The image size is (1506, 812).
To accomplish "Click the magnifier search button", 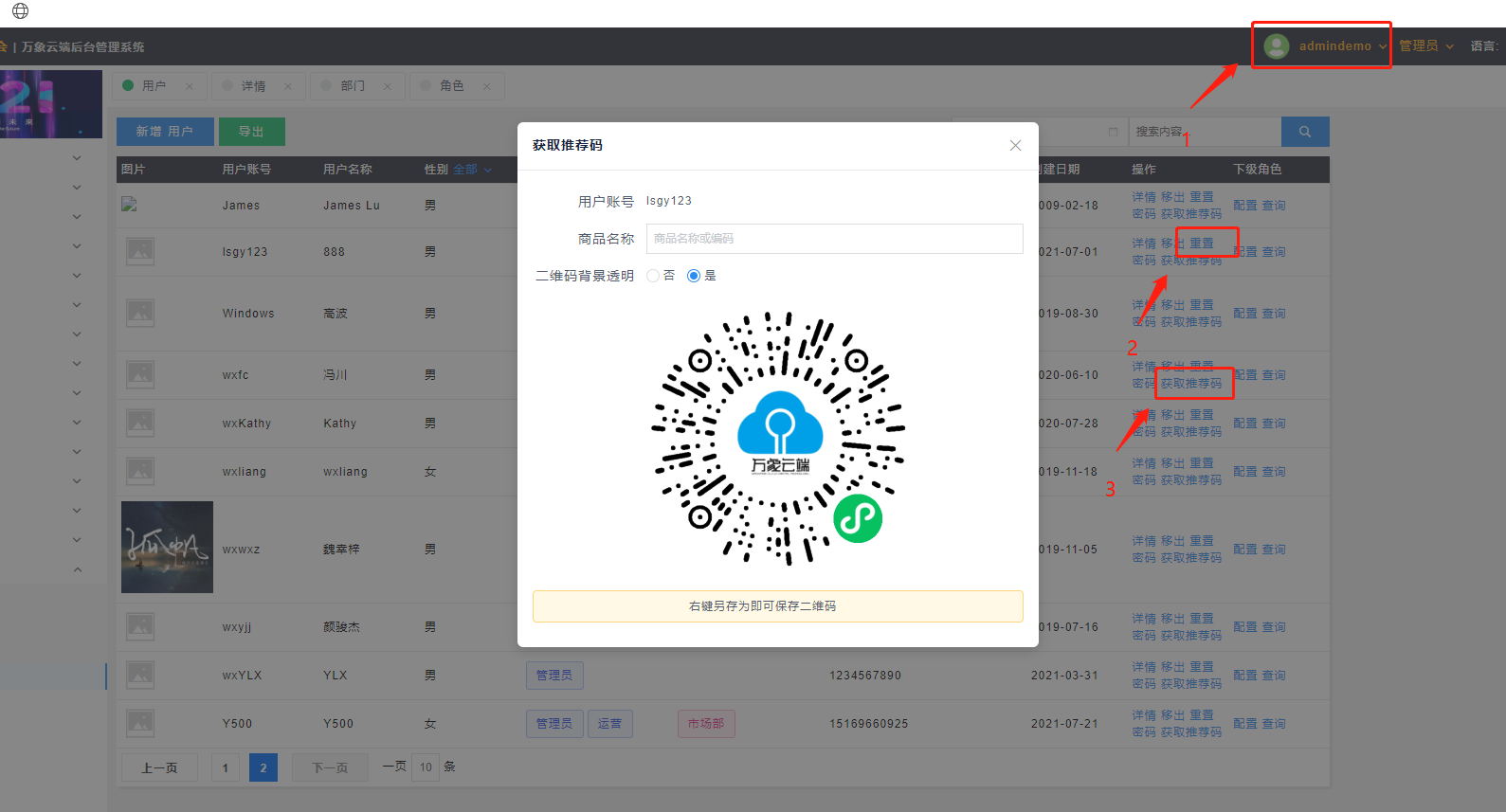I will (x=1305, y=132).
